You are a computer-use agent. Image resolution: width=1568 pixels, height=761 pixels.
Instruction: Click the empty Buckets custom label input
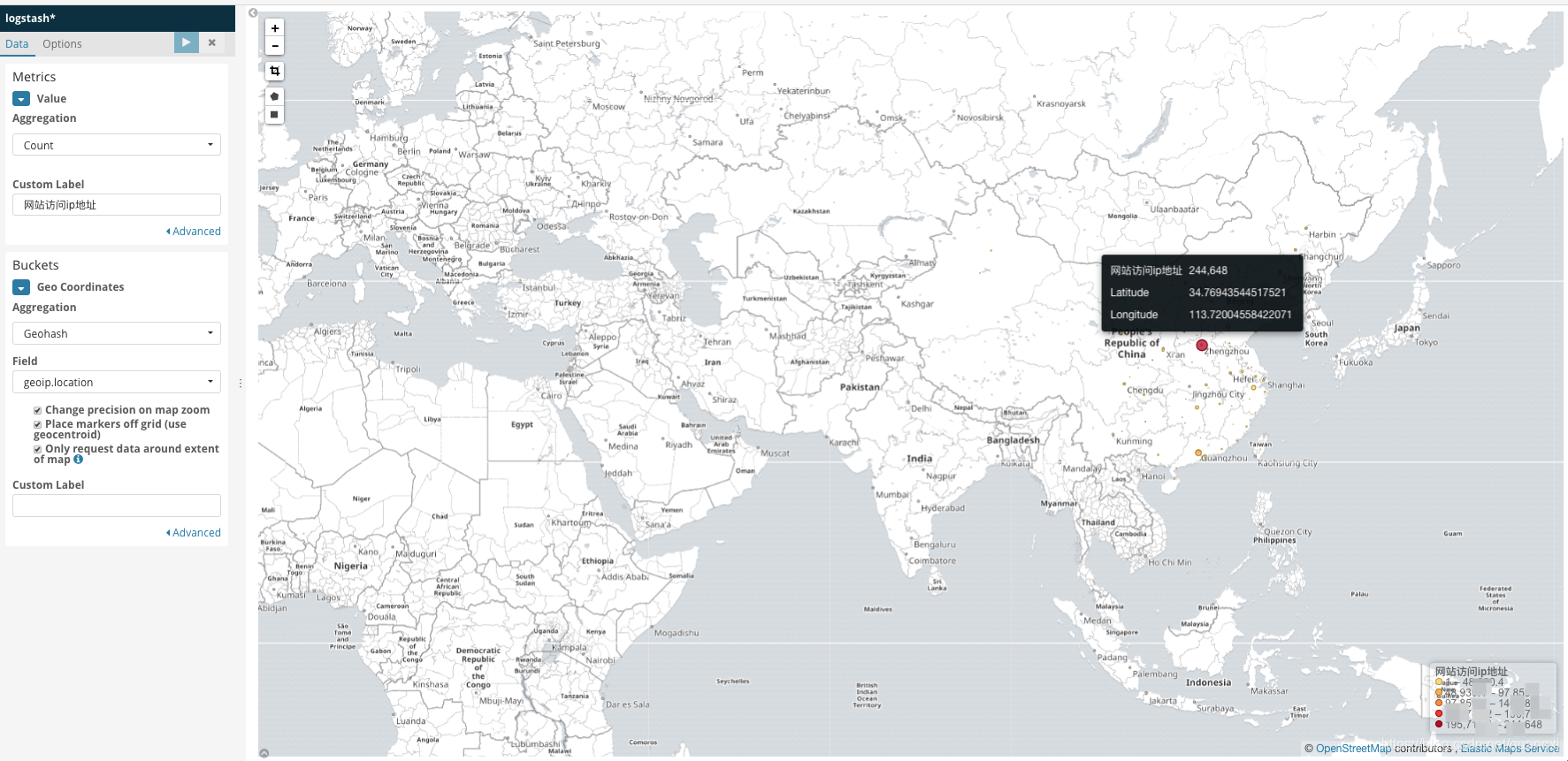point(117,506)
